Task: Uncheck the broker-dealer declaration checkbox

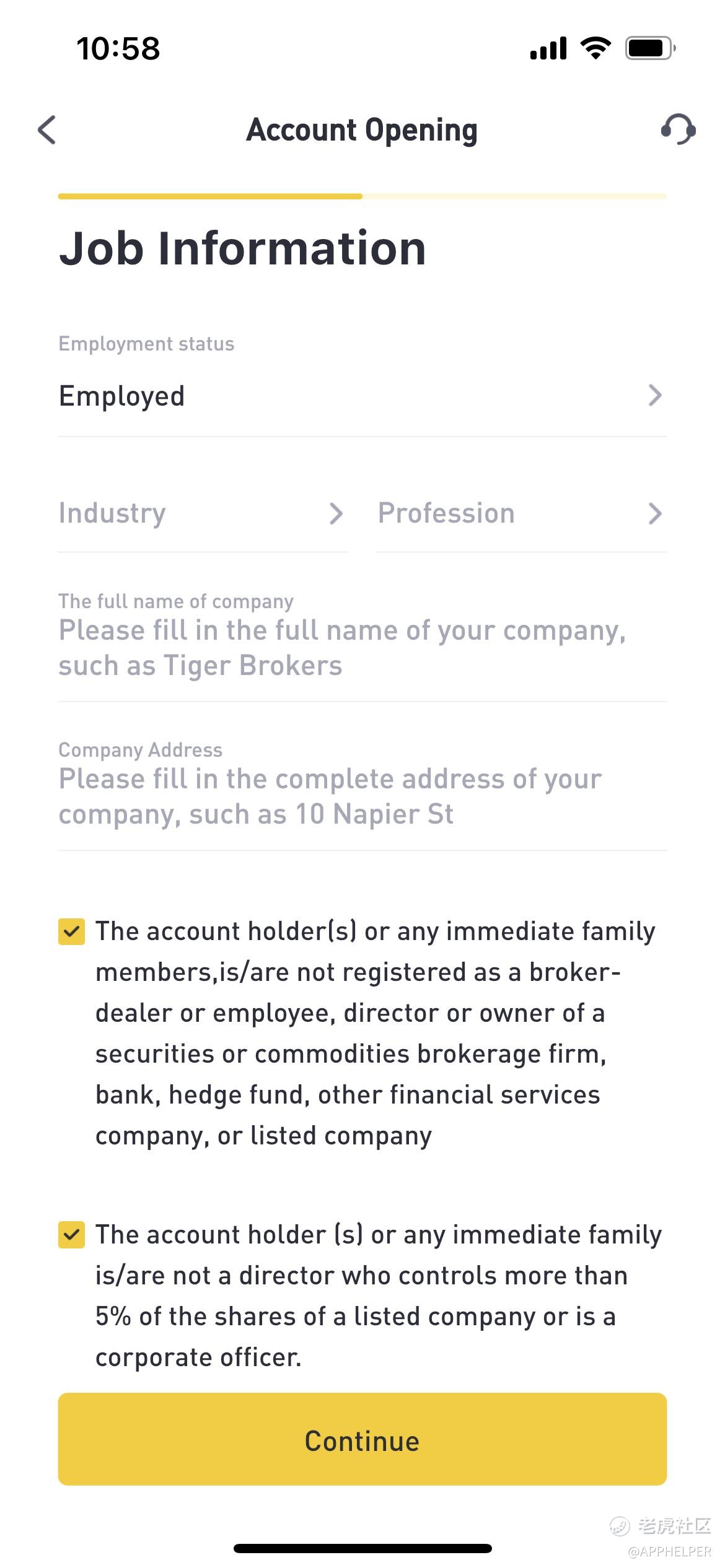Action: (71, 931)
